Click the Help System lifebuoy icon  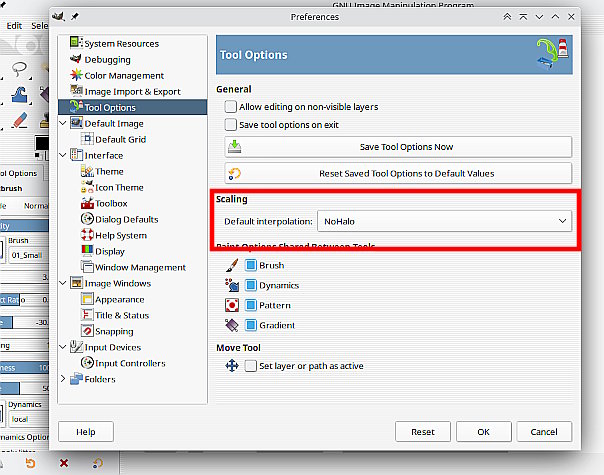point(87,235)
